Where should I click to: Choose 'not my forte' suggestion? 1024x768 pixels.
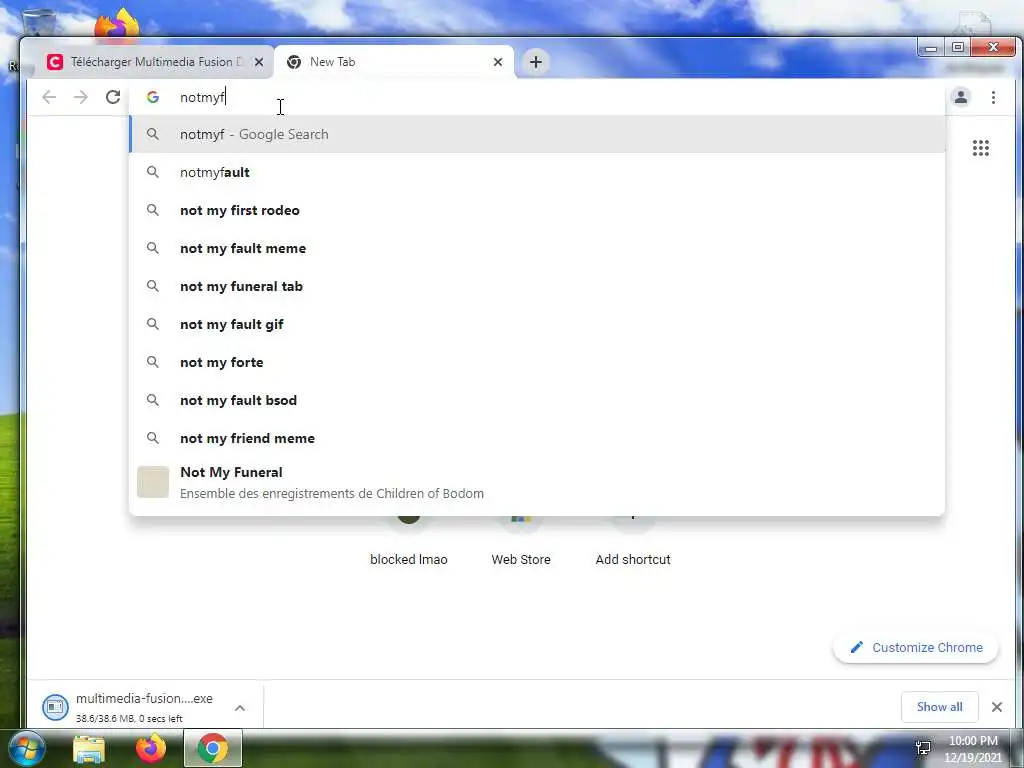537,362
